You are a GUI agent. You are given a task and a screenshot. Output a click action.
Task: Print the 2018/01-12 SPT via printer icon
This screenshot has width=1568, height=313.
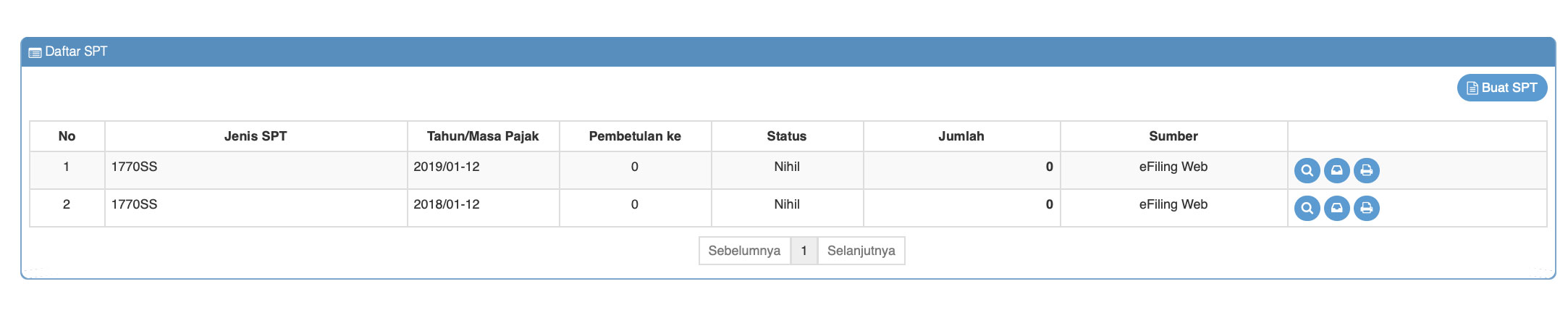(1366, 208)
